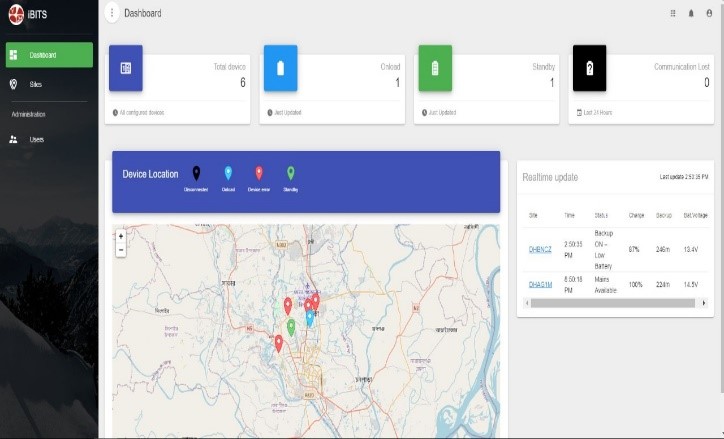
Task: Click the green Standby battery icon
Action: pyautogui.click(x=435, y=68)
